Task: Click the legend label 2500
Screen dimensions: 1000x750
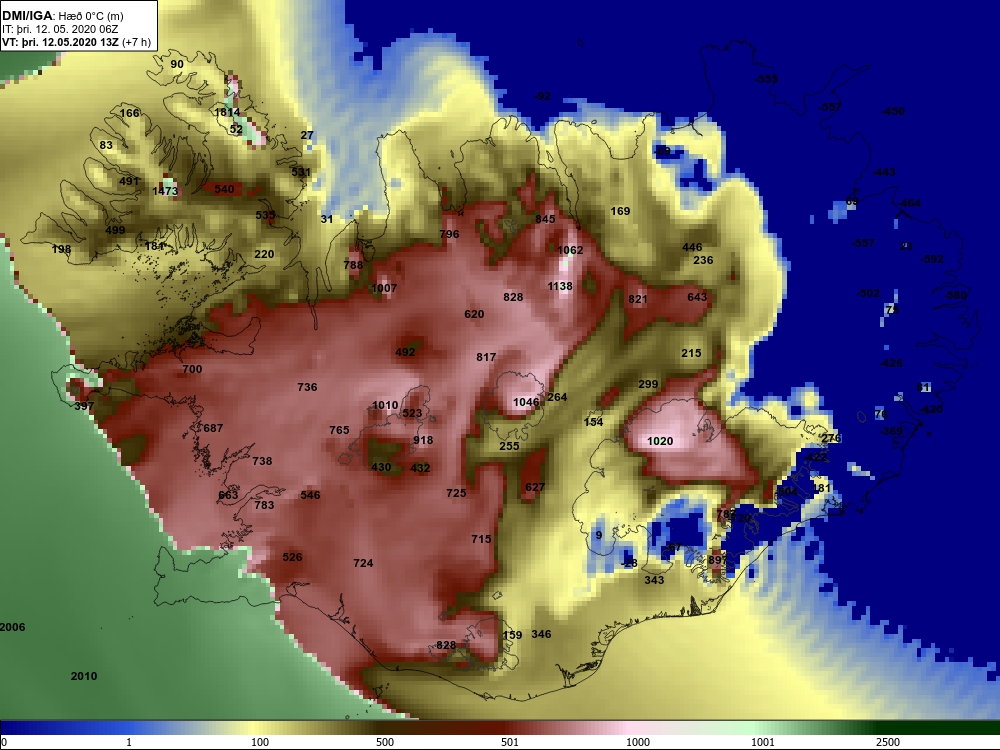Action: [888, 742]
